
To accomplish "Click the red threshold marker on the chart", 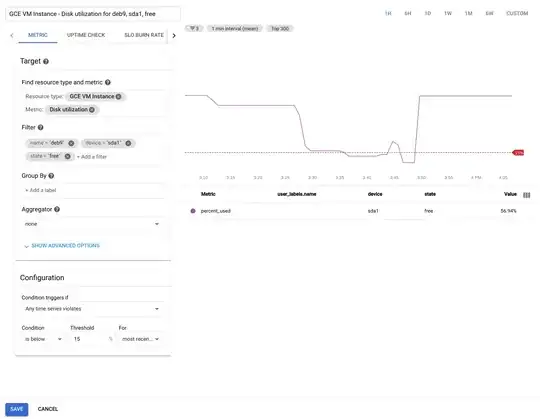I will pos(518,153).
